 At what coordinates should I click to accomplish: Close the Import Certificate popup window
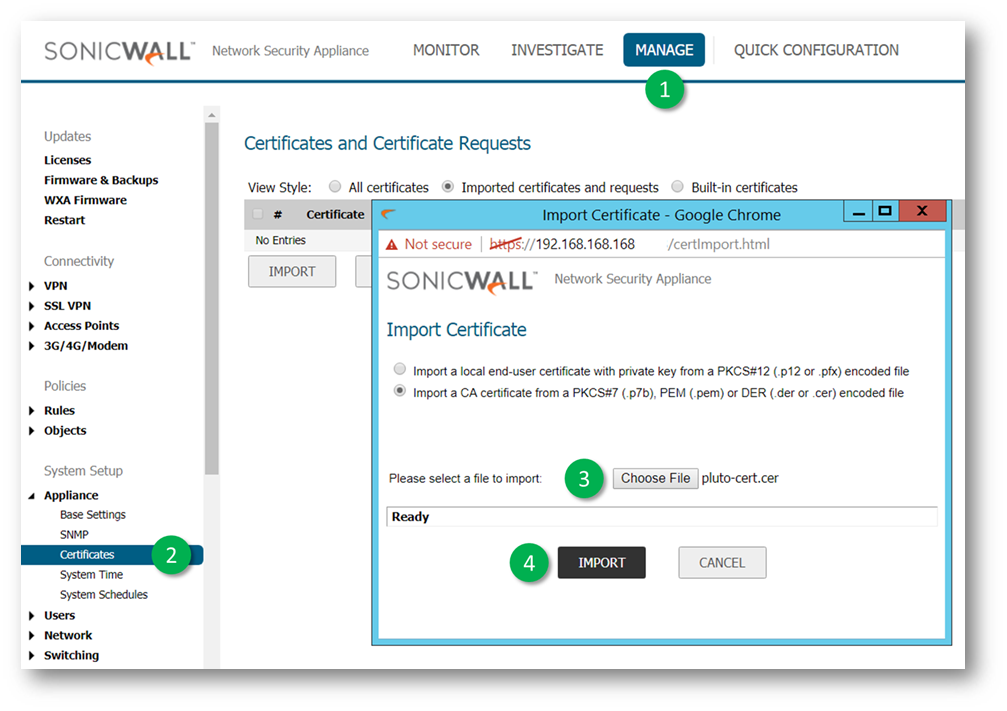922,211
